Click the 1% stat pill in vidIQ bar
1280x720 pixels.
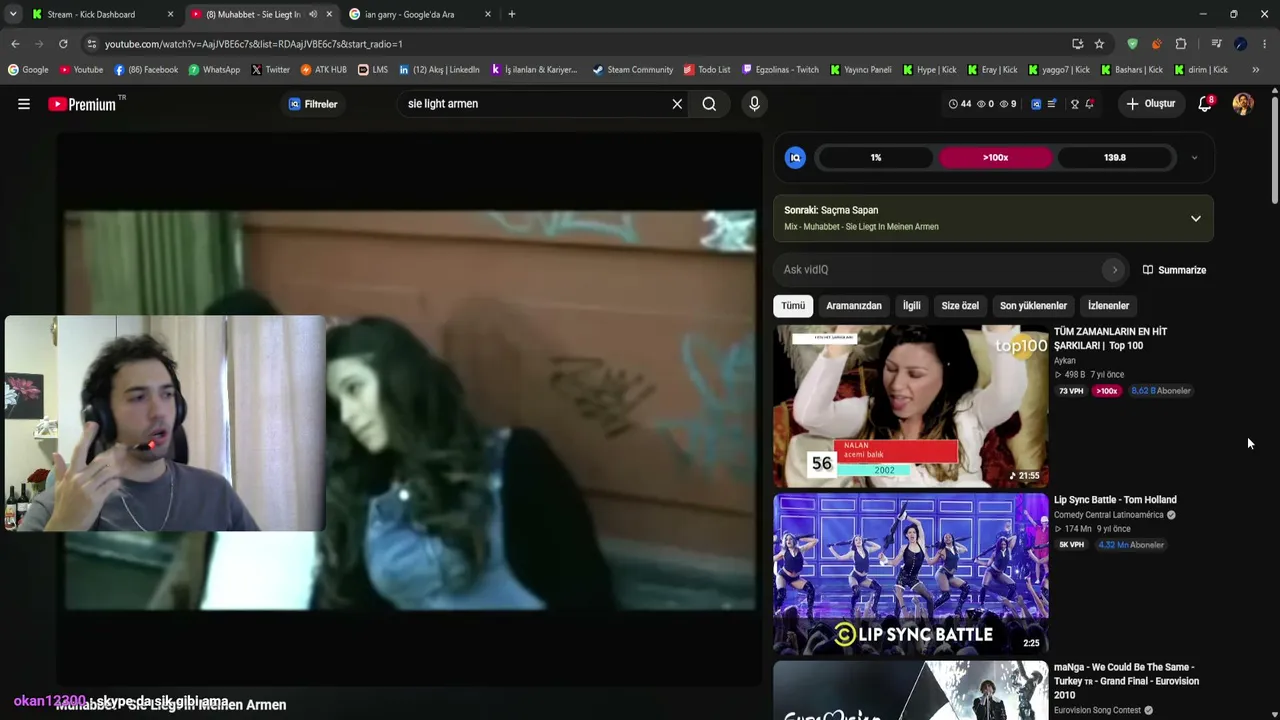876,158
